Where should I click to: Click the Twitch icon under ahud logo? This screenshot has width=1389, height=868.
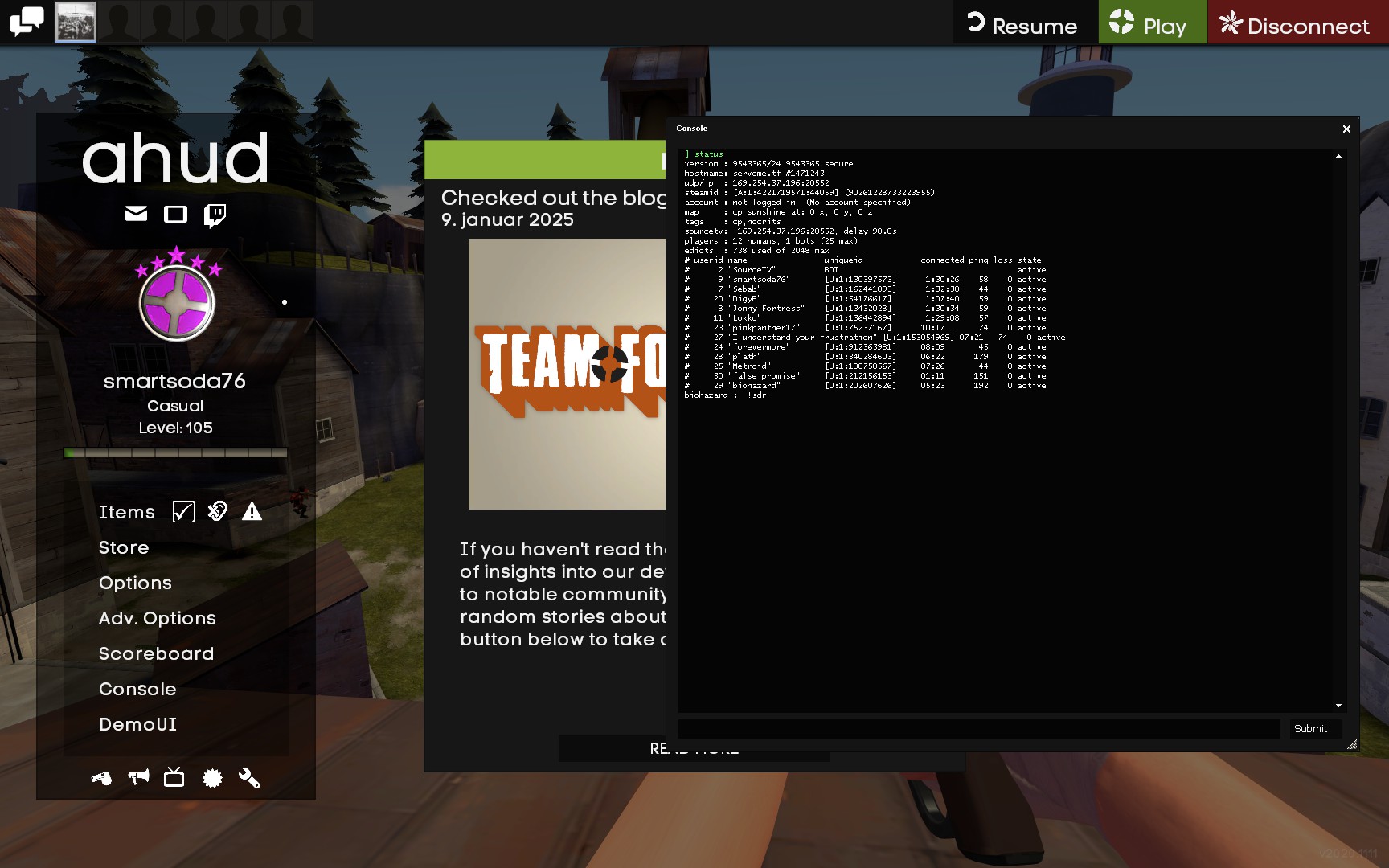point(215,215)
